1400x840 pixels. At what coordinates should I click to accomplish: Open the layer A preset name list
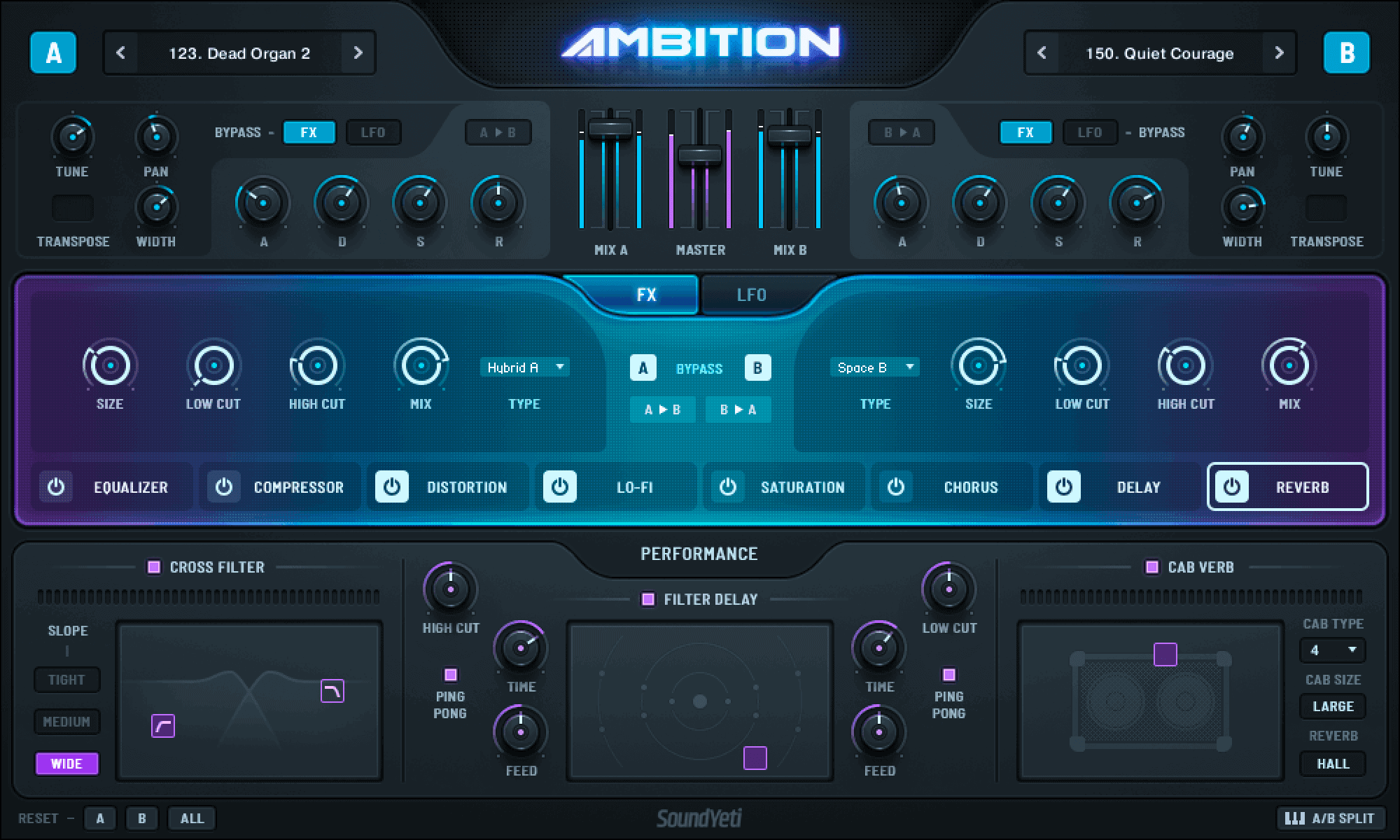[x=239, y=52]
